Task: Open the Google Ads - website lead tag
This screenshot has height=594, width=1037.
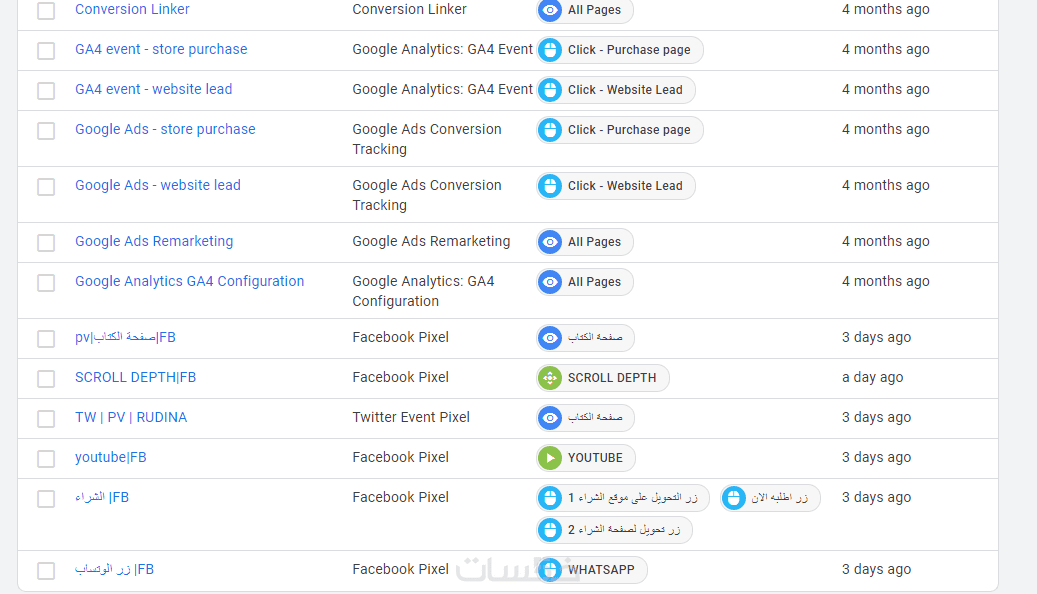Action: click(x=157, y=185)
